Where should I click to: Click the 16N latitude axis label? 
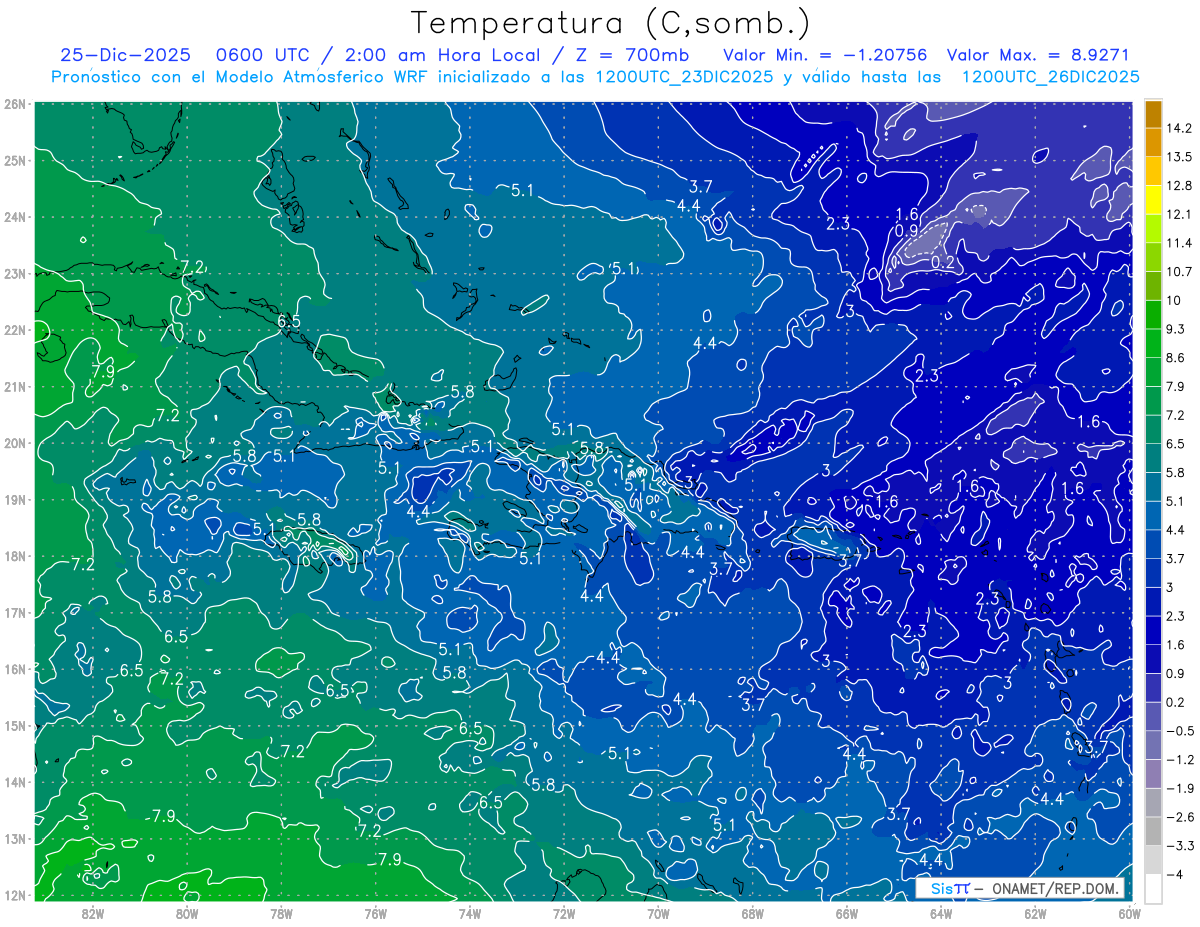coord(15,669)
